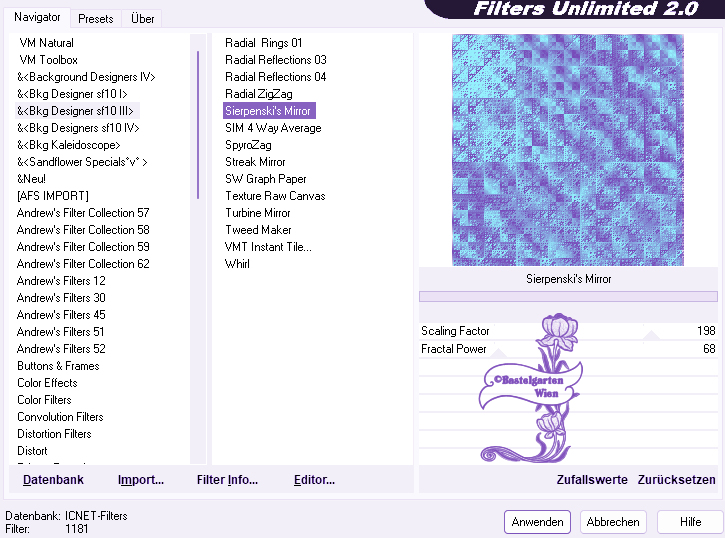Select Distortion Filters category

54,434
